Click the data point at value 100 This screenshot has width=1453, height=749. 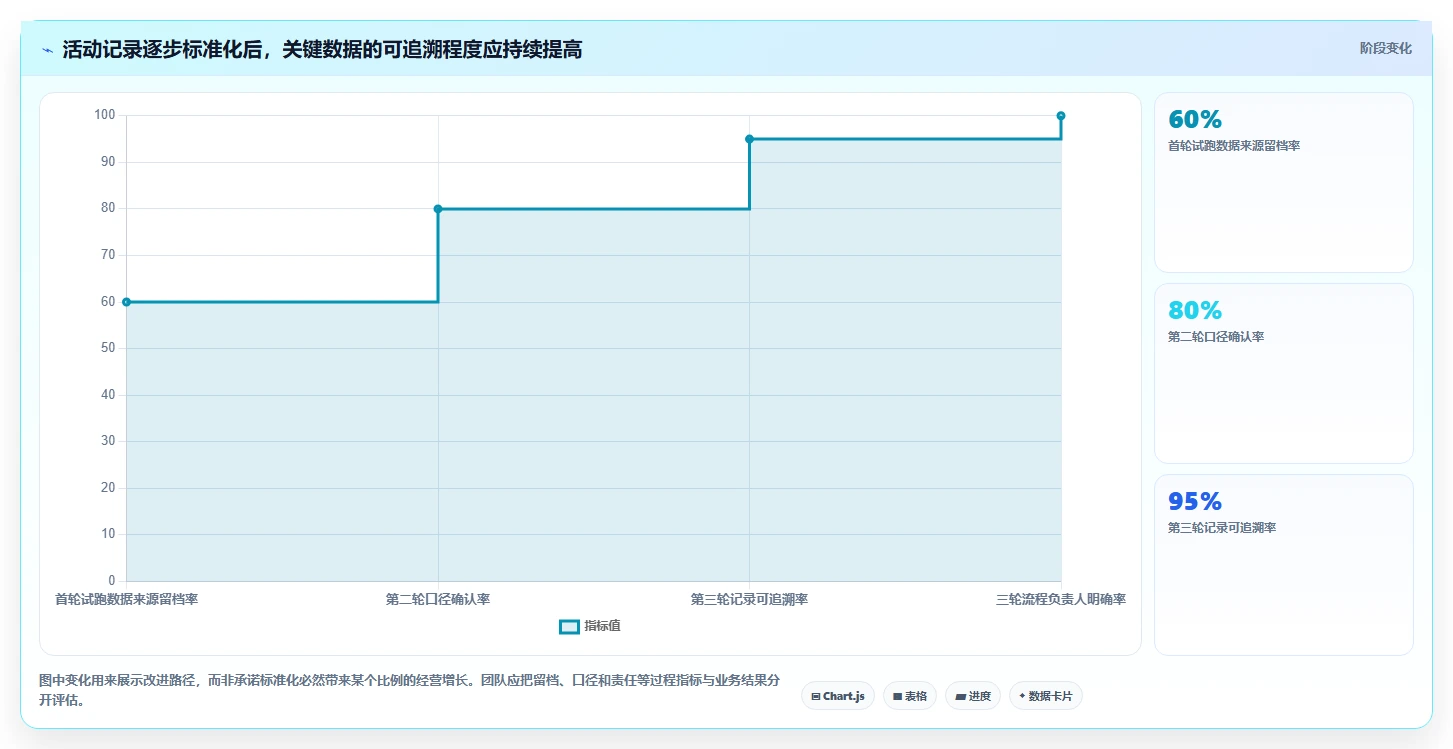(1061, 116)
